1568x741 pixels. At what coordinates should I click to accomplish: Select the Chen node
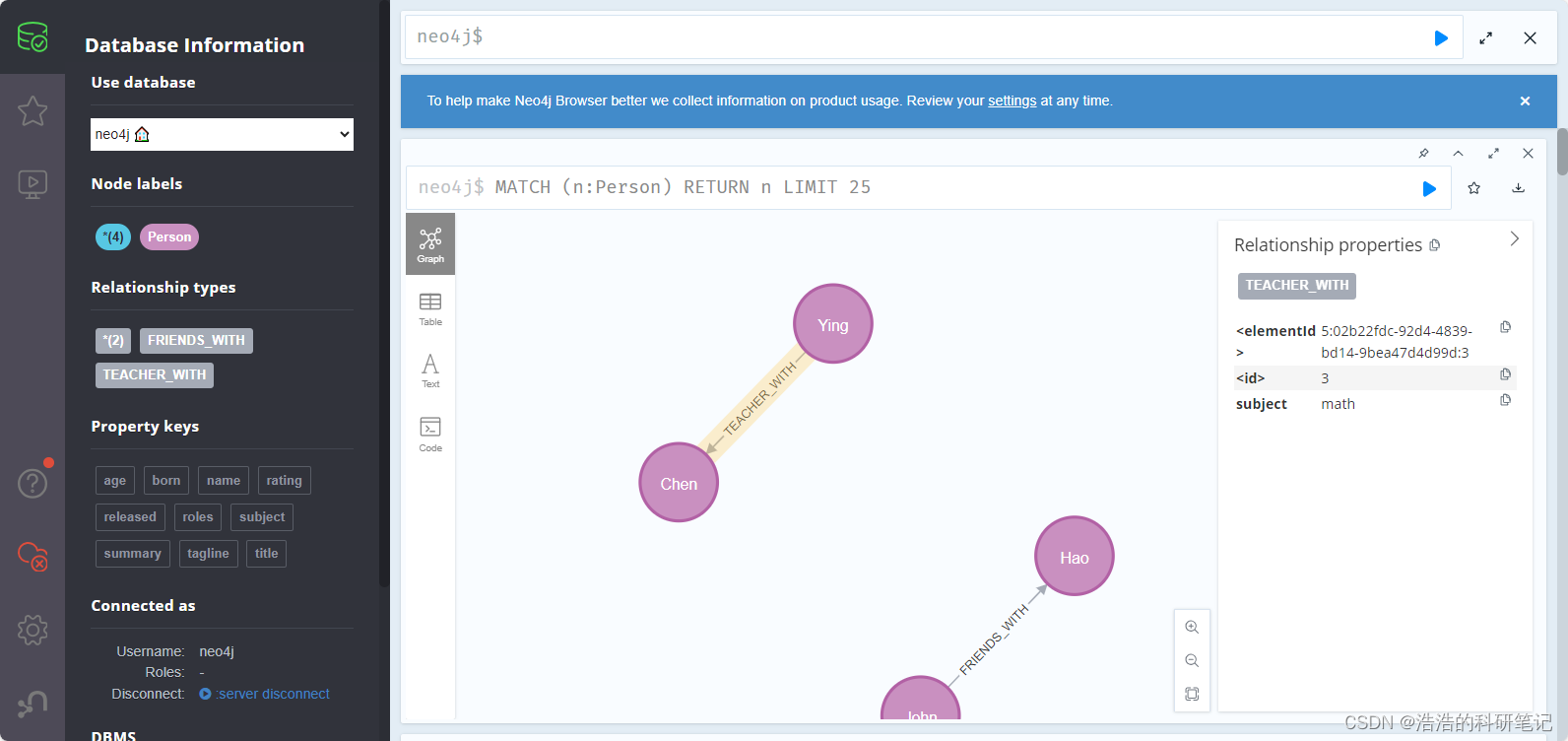[x=679, y=483]
